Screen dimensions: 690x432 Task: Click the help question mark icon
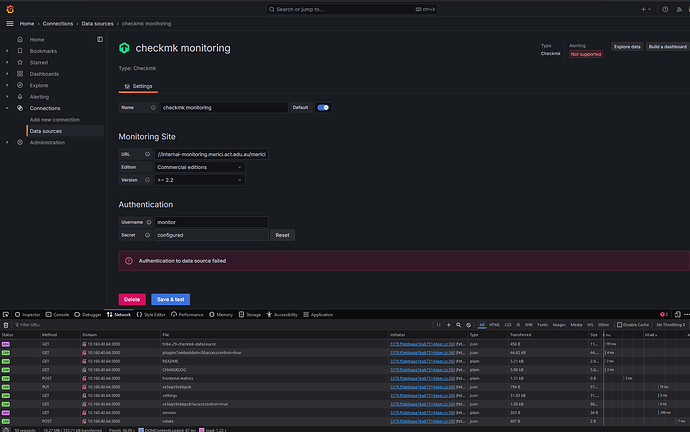pos(665,9)
